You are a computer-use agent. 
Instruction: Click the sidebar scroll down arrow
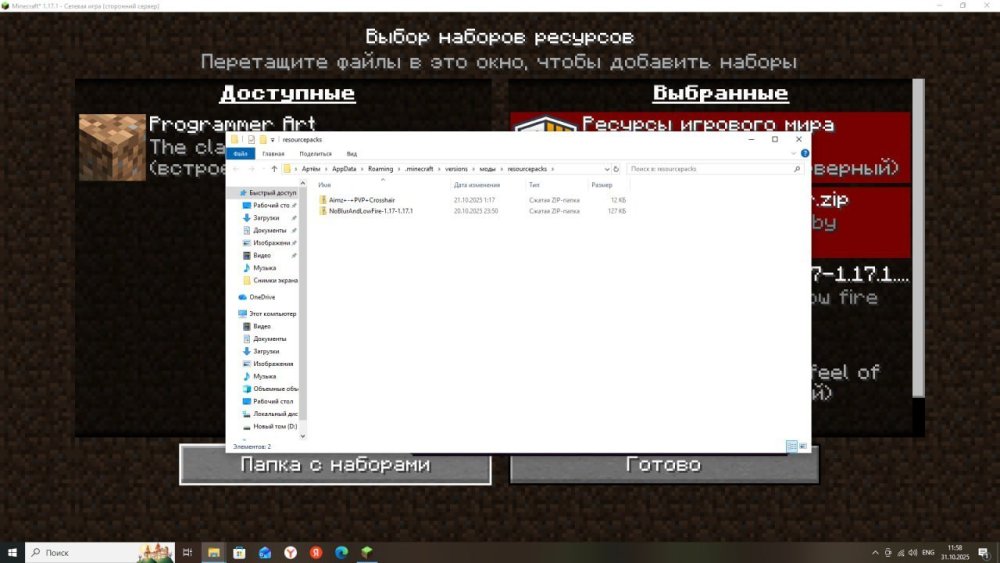click(x=302, y=436)
